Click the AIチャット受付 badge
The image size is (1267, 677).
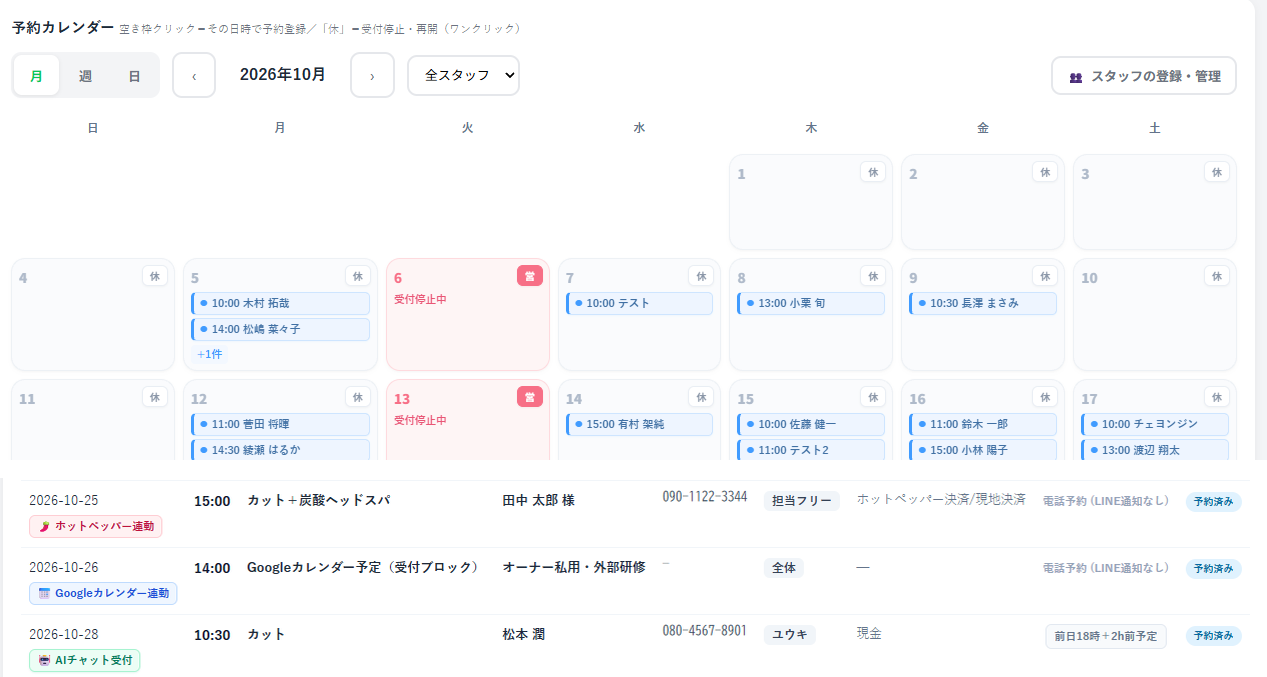point(85,660)
